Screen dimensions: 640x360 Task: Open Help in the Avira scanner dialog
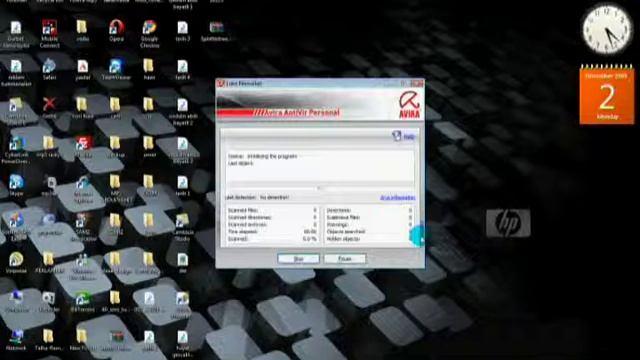tap(404, 136)
